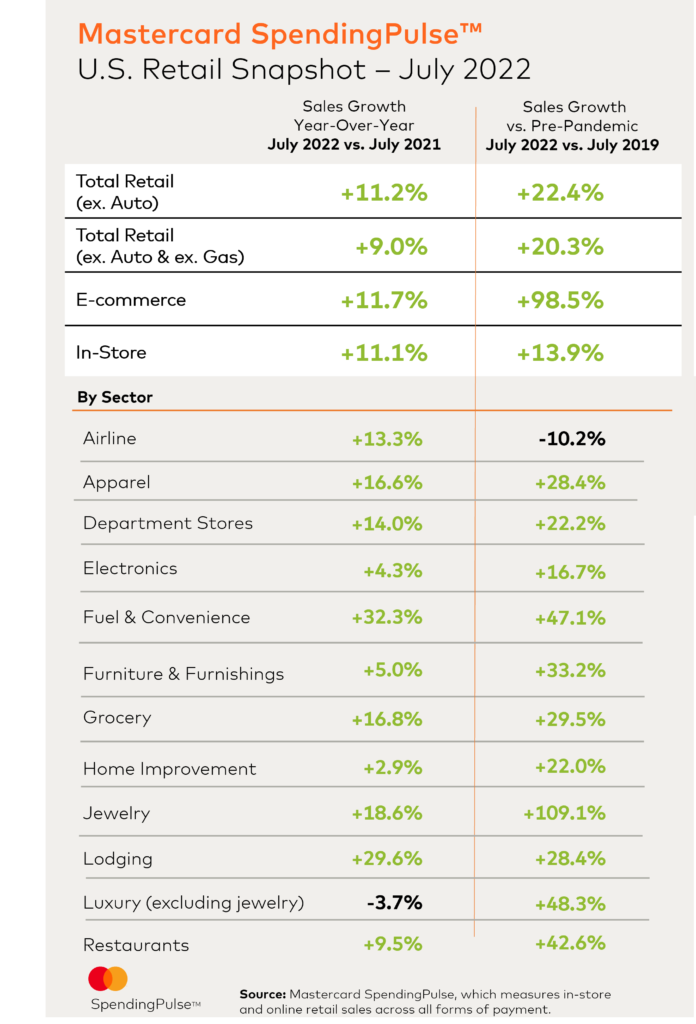Image resolution: width=696 pixels, height=1024 pixels.
Task: Click the By Sector heading
Action: point(115,397)
